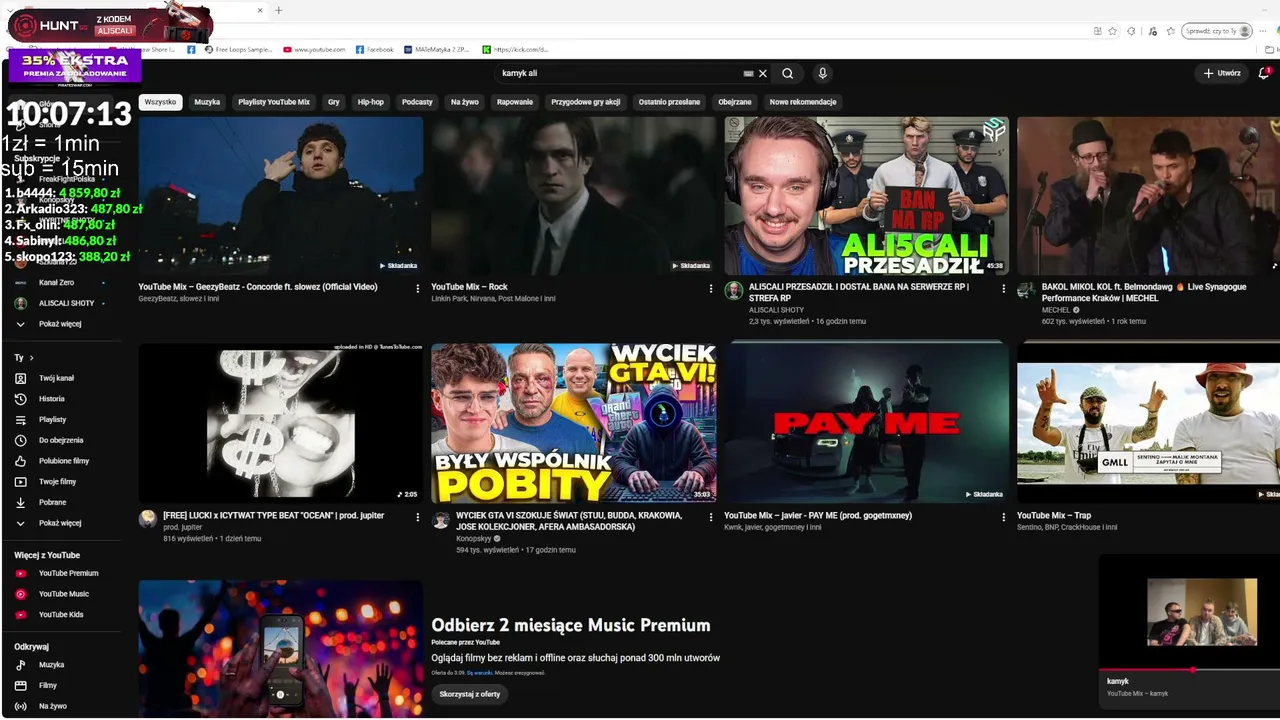Play the WYCIEK GTA VI thumbnail
1280x720 pixels.
coord(574,423)
